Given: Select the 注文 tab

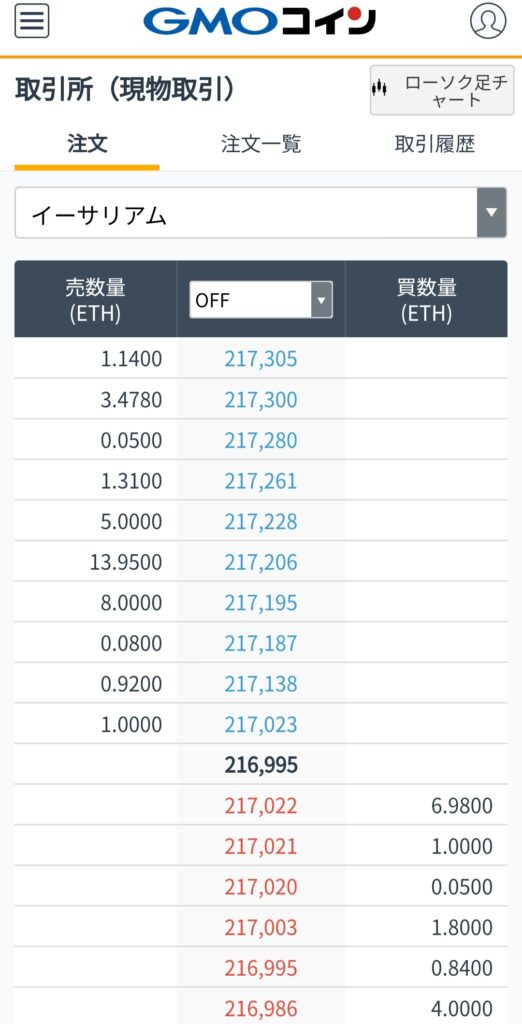Looking at the screenshot, I should [x=87, y=144].
